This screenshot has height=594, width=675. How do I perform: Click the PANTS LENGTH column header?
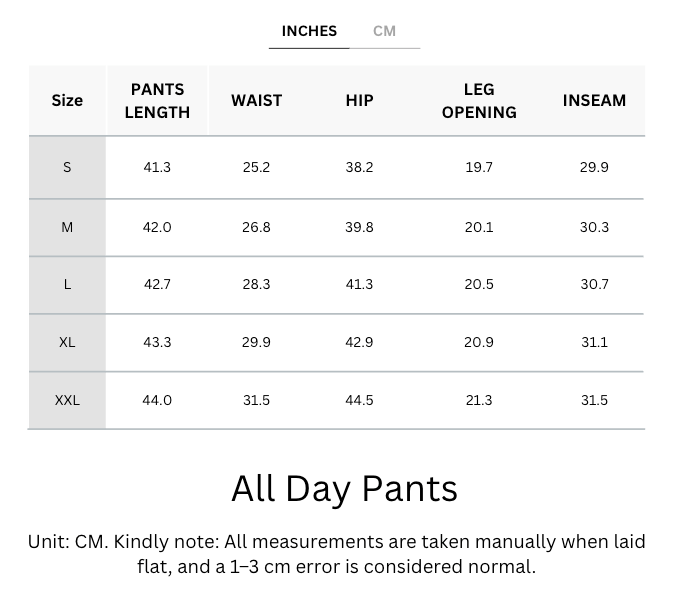click(x=157, y=100)
